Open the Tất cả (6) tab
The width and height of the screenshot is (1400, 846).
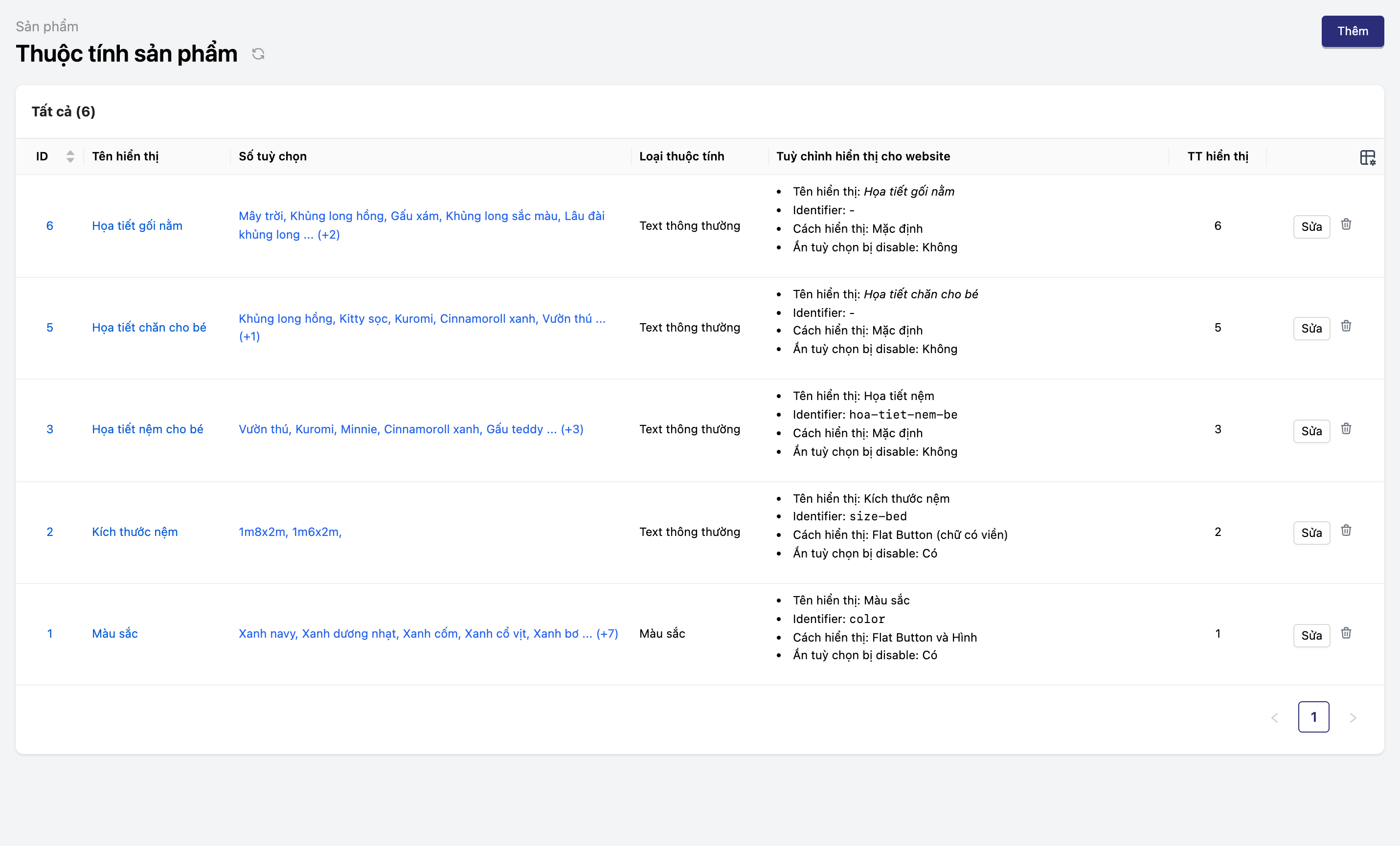click(63, 111)
